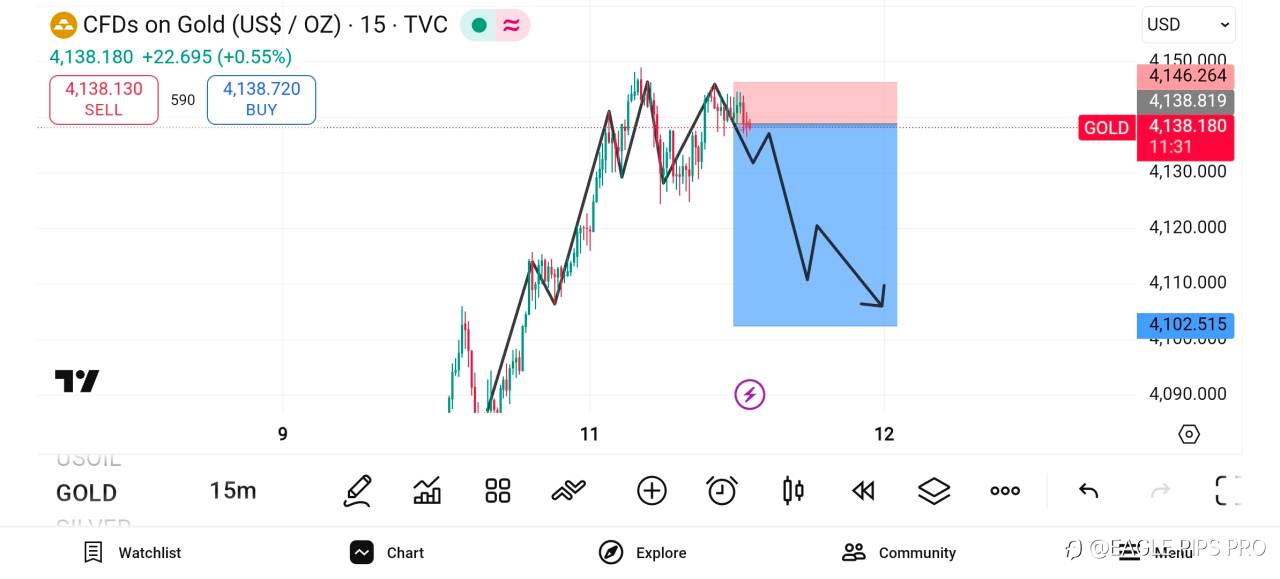Viewport: 1280px width, 579px height.
Task: Click the purple lightning event marker
Action: [749, 395]
